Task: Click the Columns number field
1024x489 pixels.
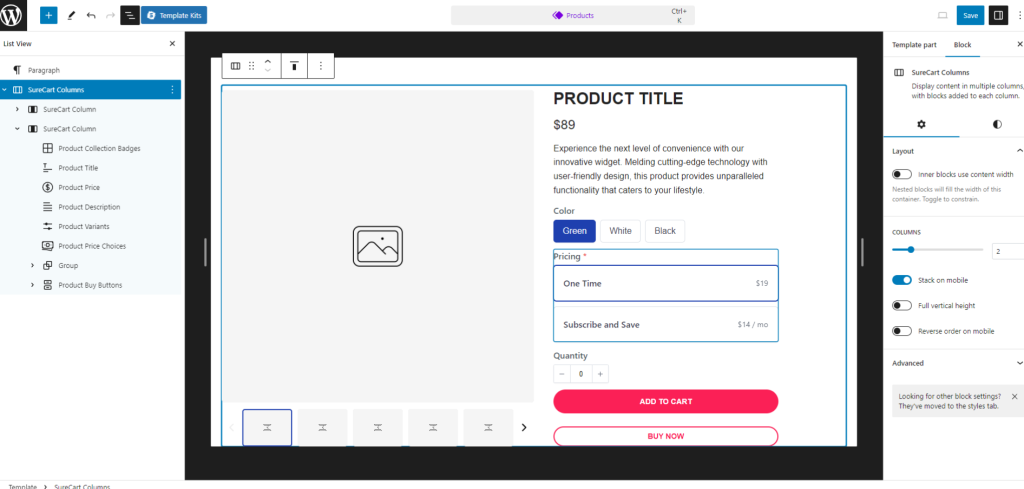Action: [1008, 251]
